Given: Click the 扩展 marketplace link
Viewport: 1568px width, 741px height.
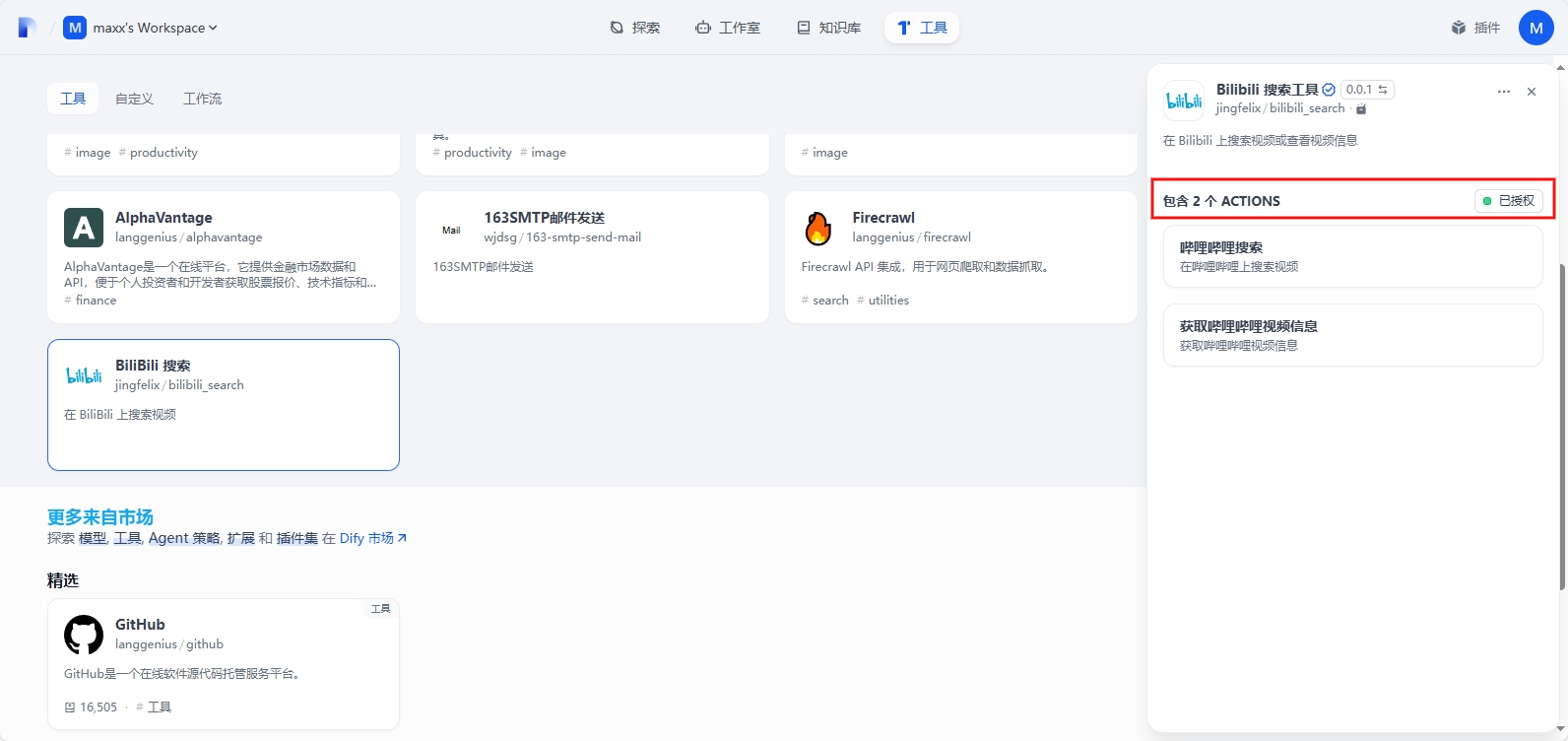Looking at the screenshot, I should pos(241,538).
